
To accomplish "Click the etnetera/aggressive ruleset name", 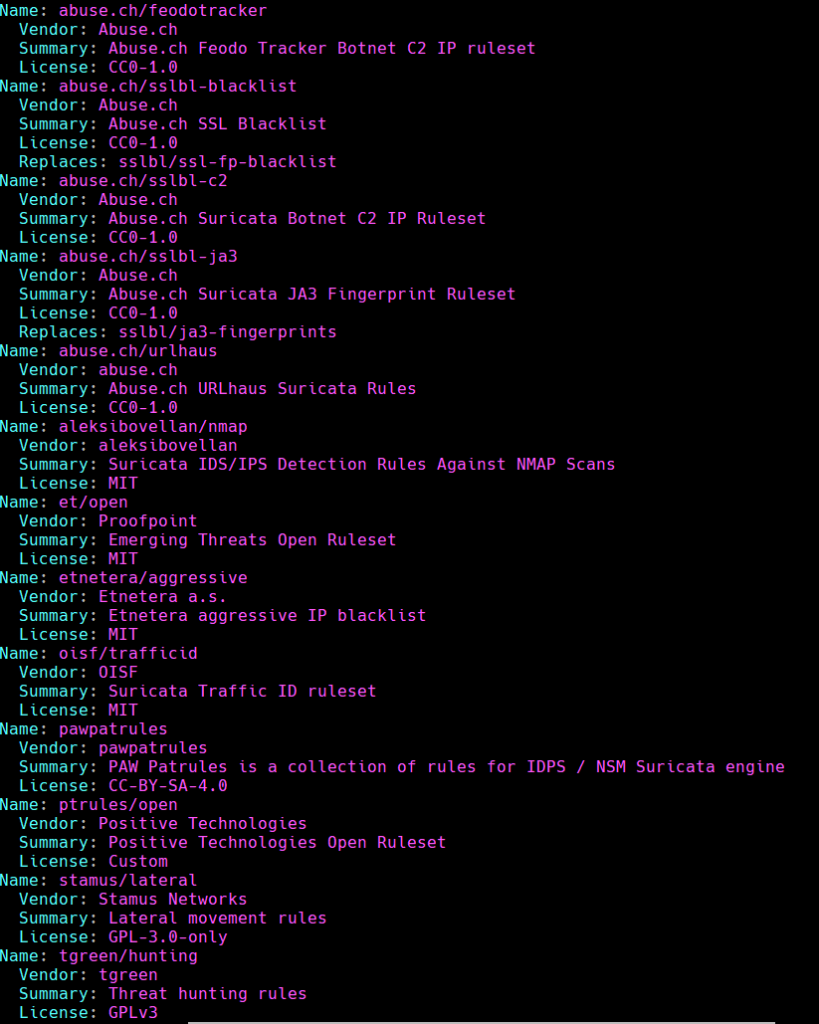I will click(x=152, y=577).
